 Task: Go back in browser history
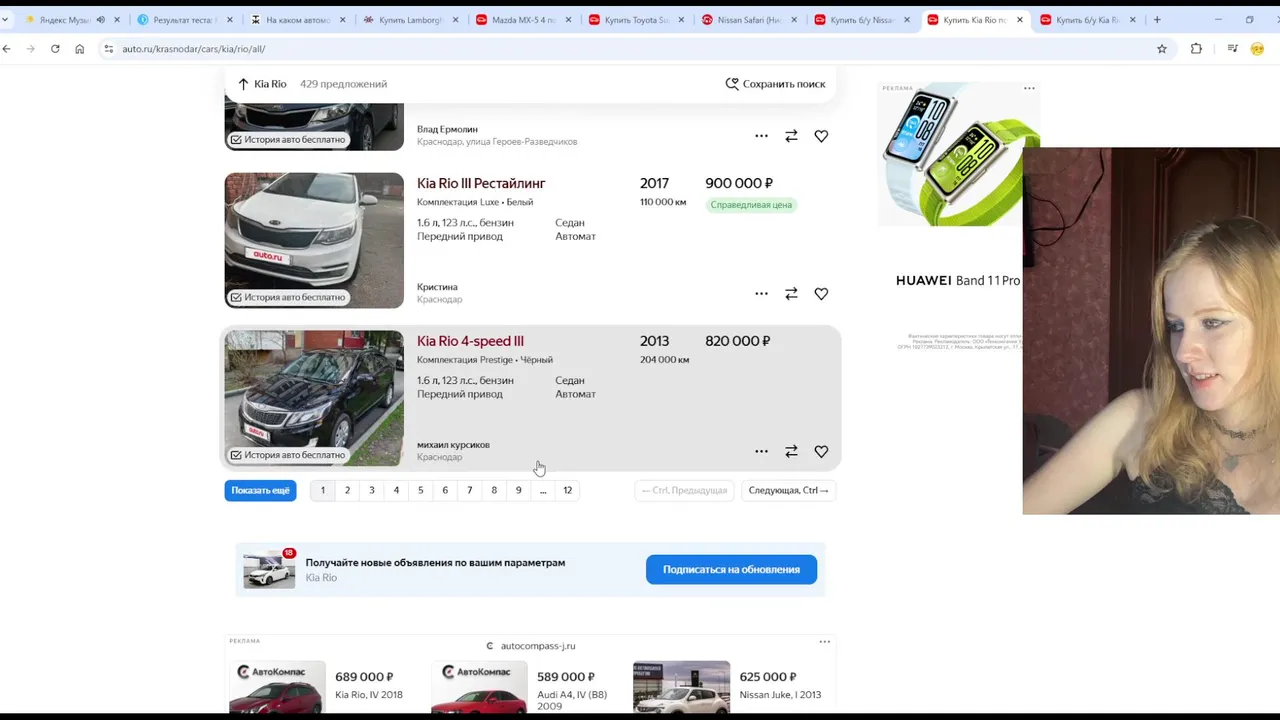pyautogui.click(x=7, y=49)
